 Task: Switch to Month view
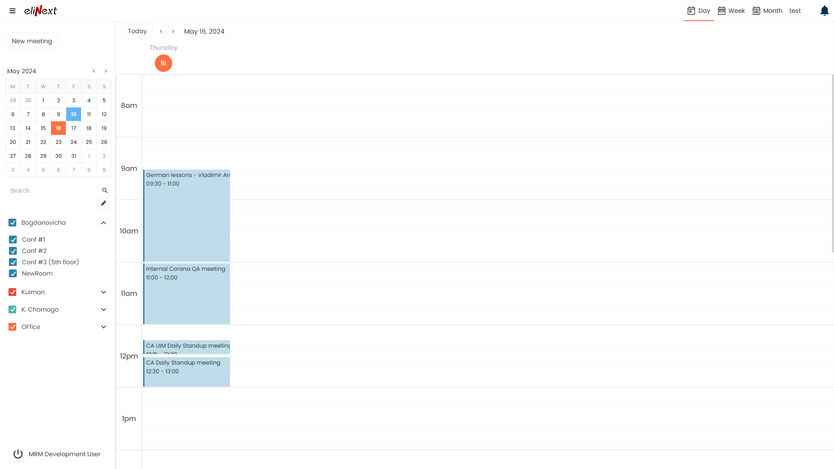tap(767, 11)
